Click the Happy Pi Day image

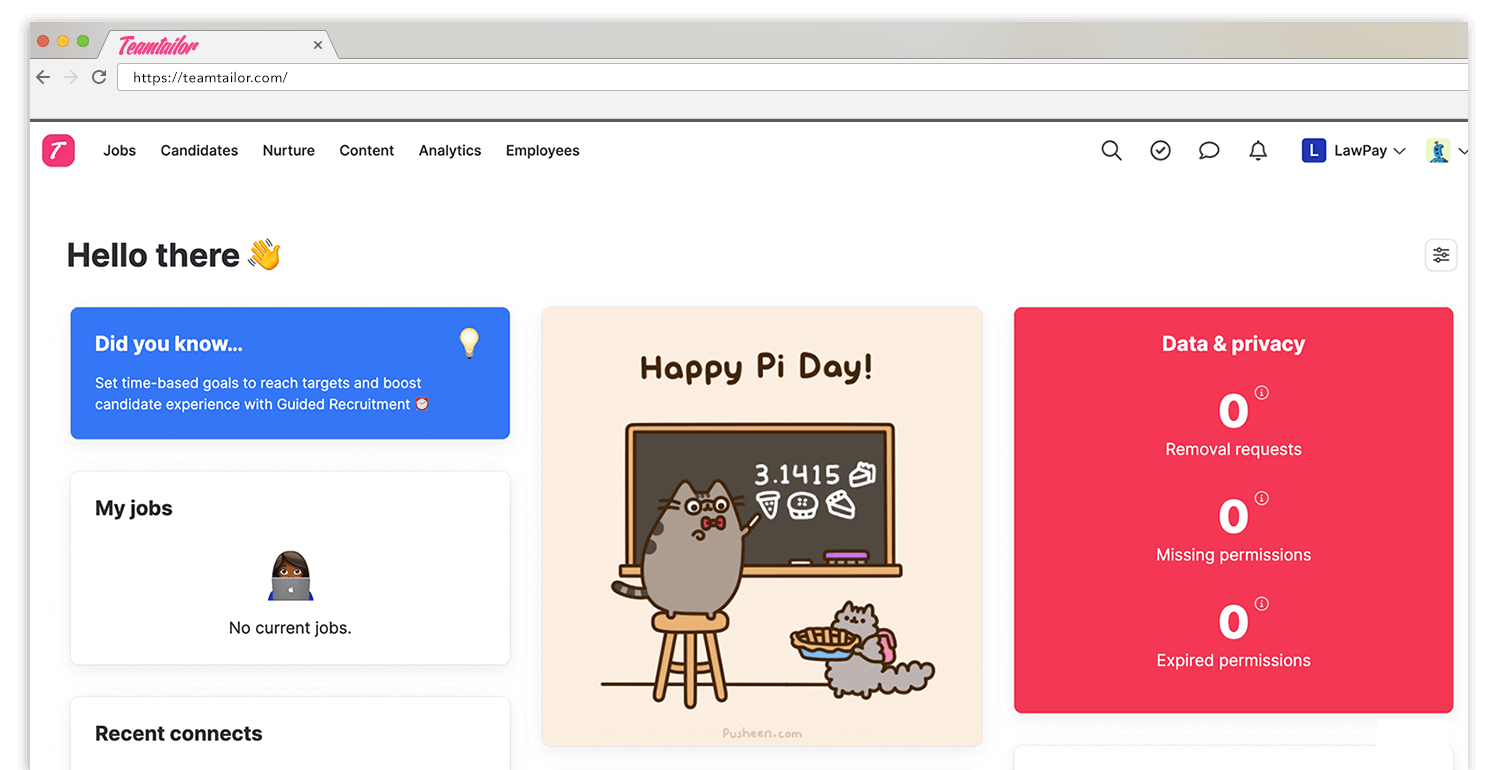761,526
